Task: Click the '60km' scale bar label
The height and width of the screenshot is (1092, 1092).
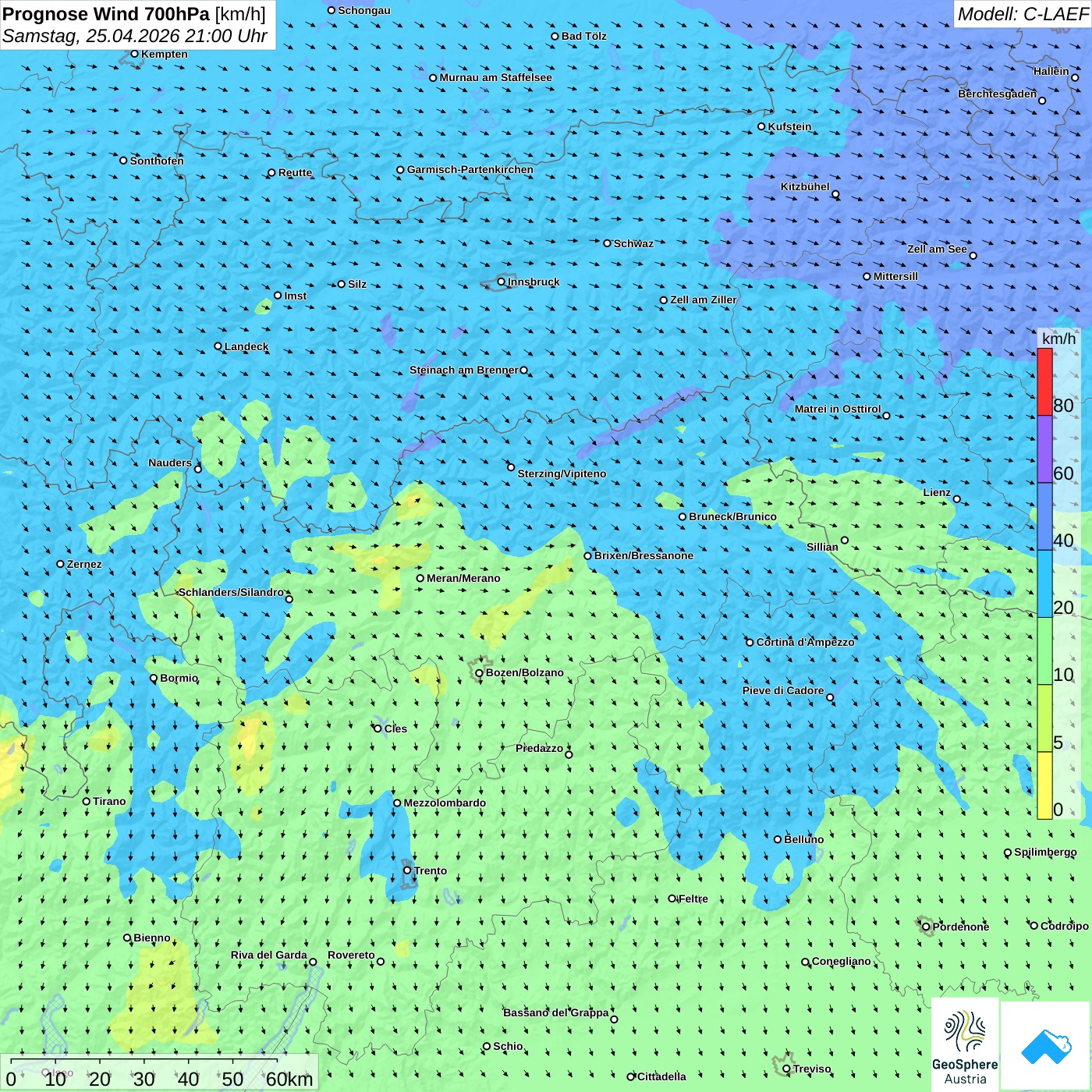Action: pos(289,1080)
